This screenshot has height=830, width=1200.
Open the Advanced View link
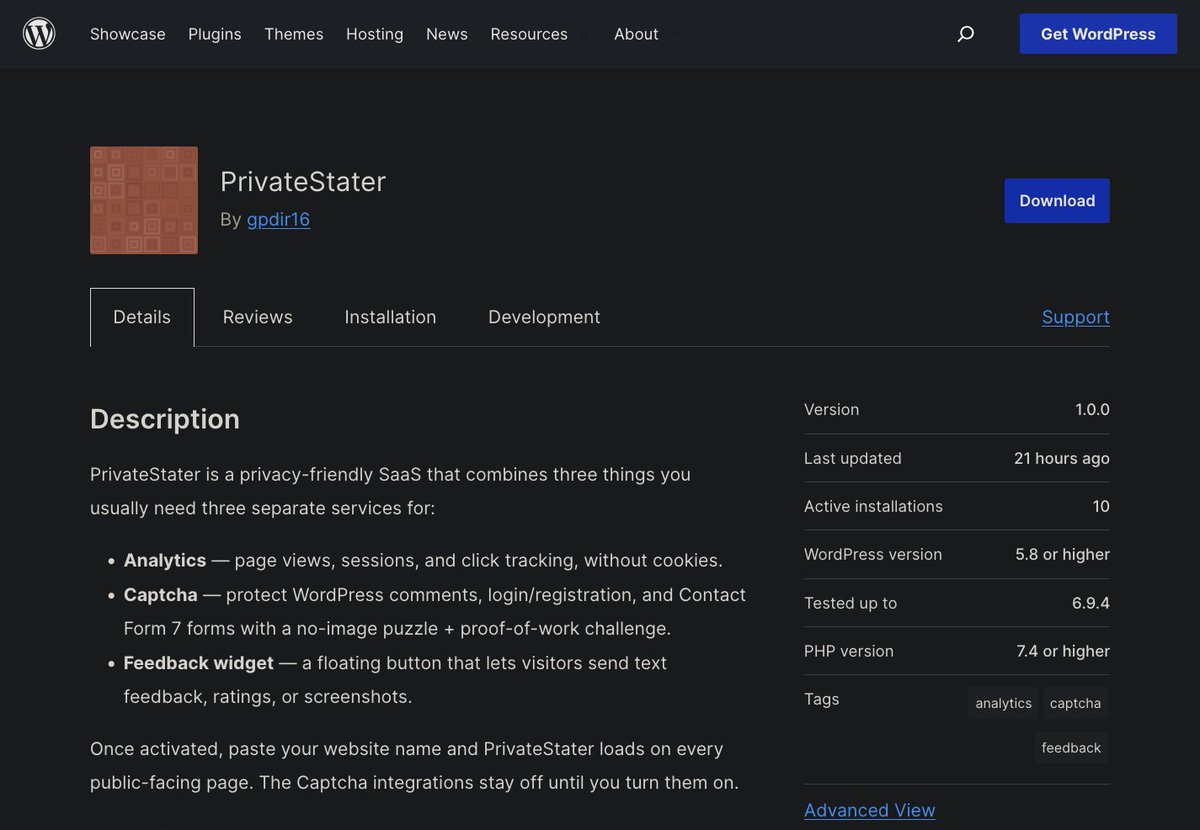pyautogui.click(x=870, y=810)
